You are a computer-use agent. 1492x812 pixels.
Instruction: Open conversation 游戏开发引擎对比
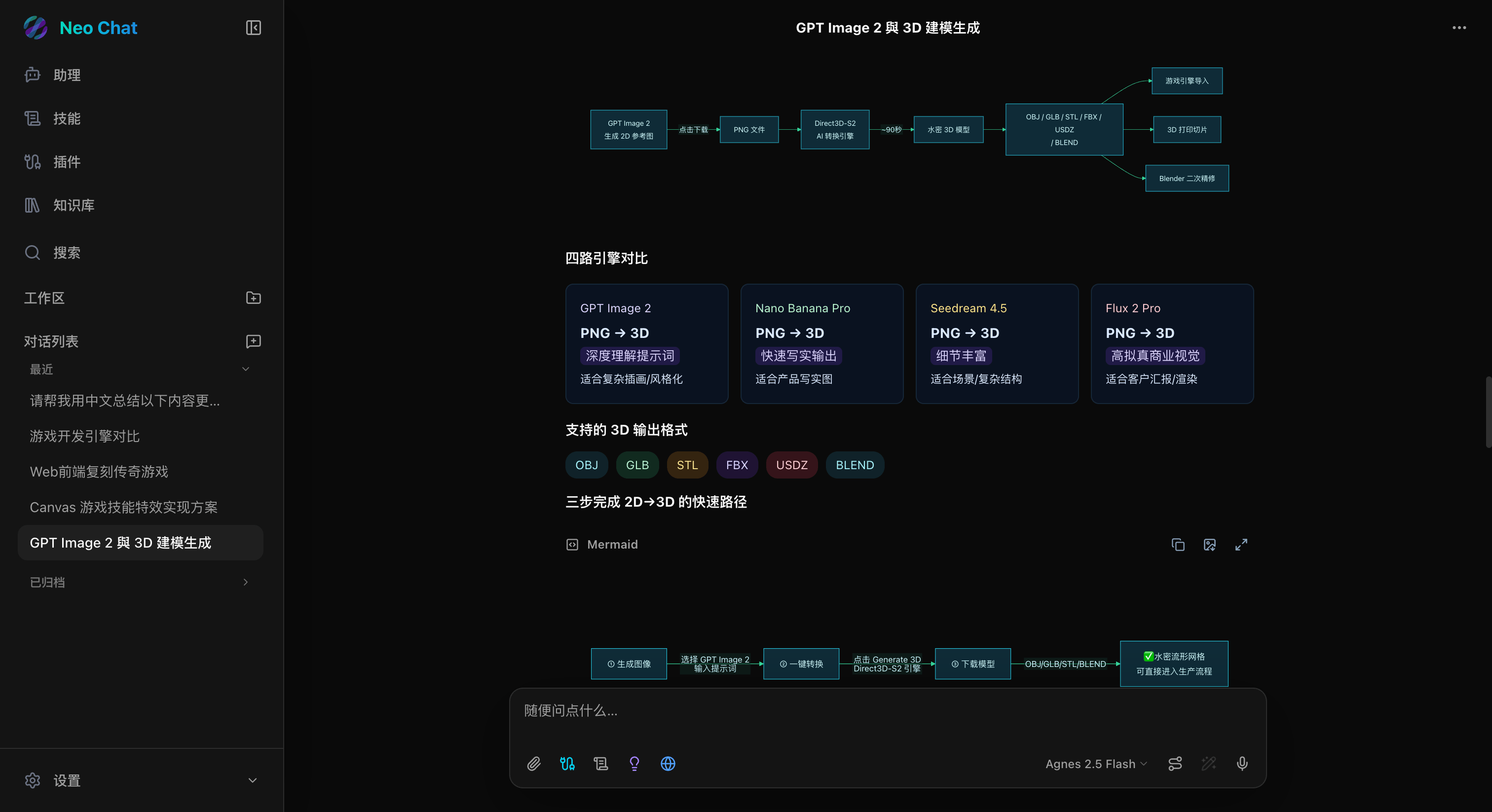[141, 436]
